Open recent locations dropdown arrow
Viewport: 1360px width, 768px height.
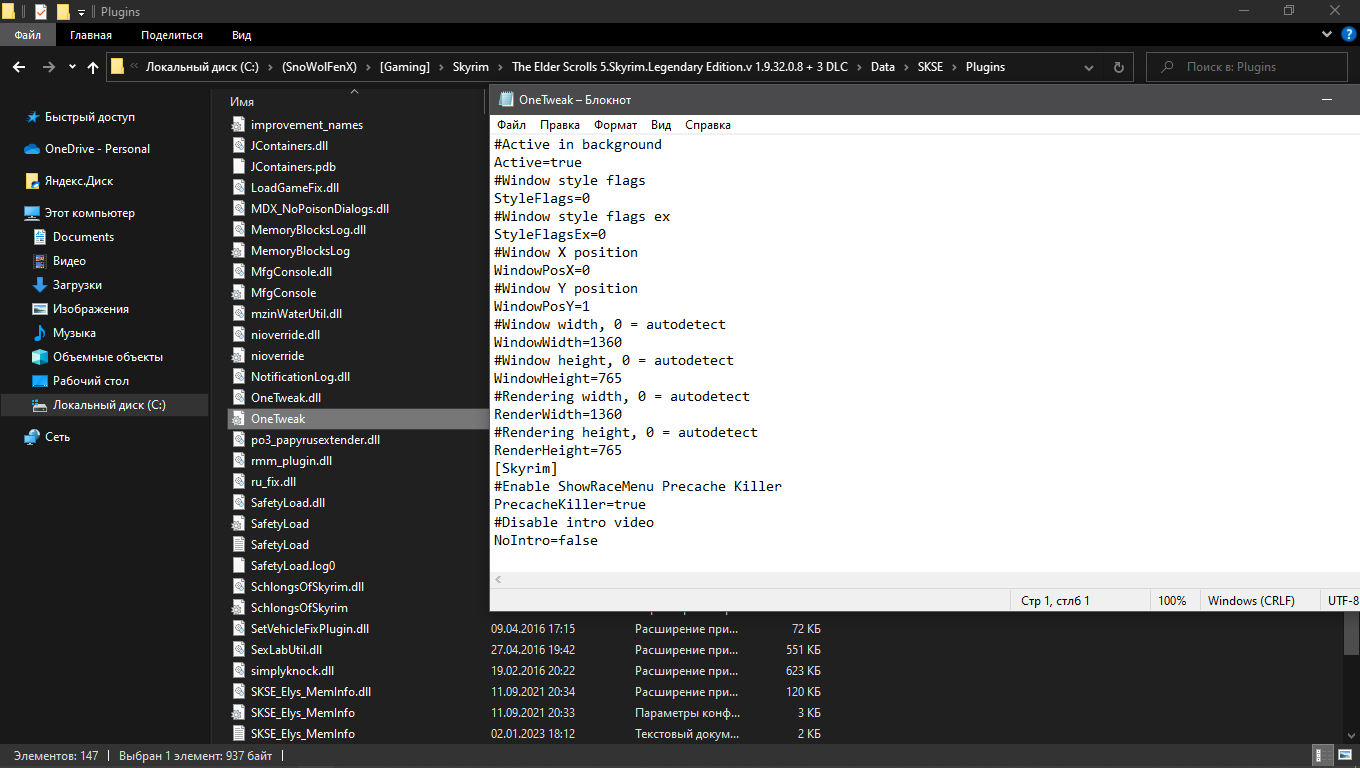click(x=72, y=67)
